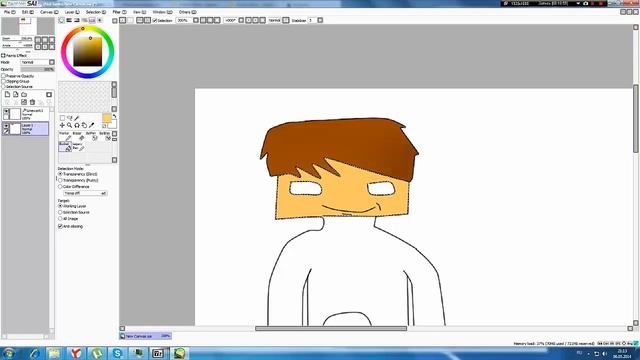This screenshot has height=360, width=640.
Task: Select Transparency (Fuzzy) detection mode
Action: [60, 180]
